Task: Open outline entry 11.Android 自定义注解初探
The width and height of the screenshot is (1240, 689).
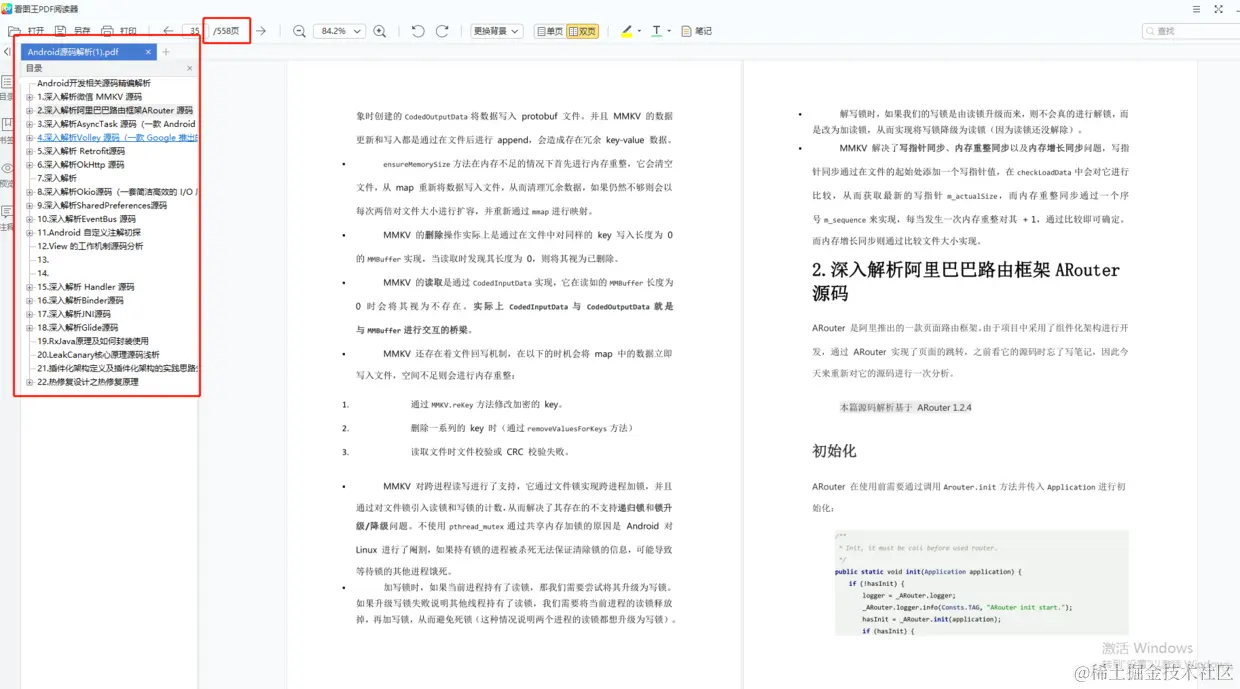Action: (89, 232)
